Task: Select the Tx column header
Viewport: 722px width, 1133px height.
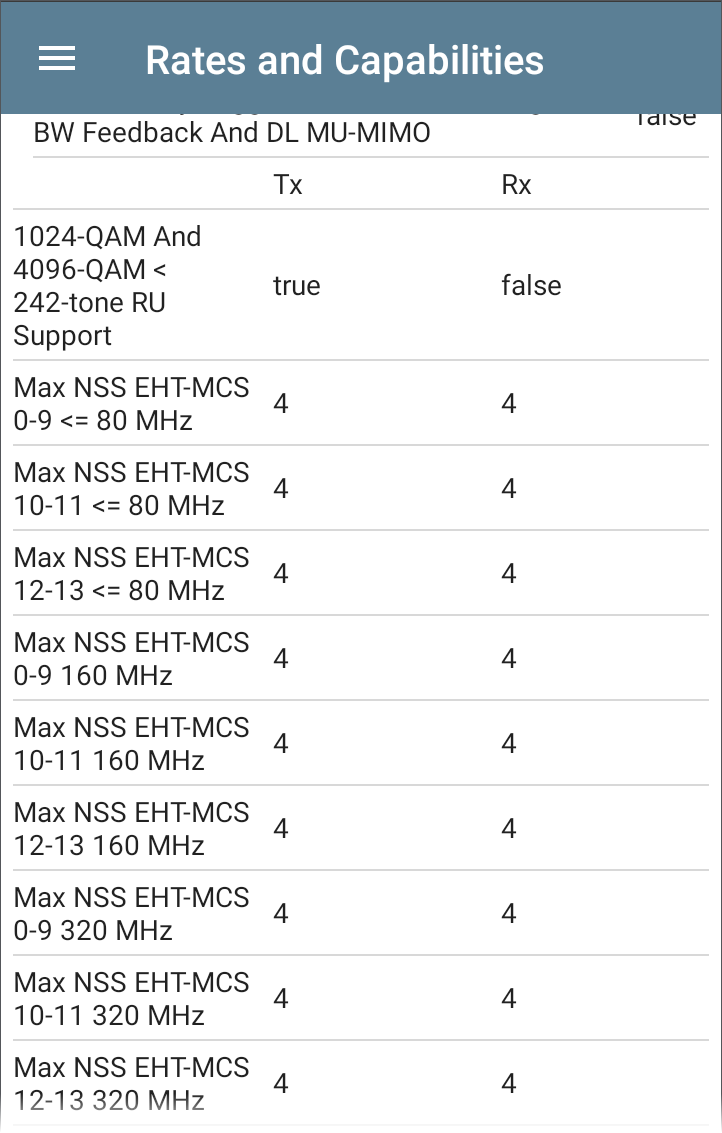Action: point(288,185)
